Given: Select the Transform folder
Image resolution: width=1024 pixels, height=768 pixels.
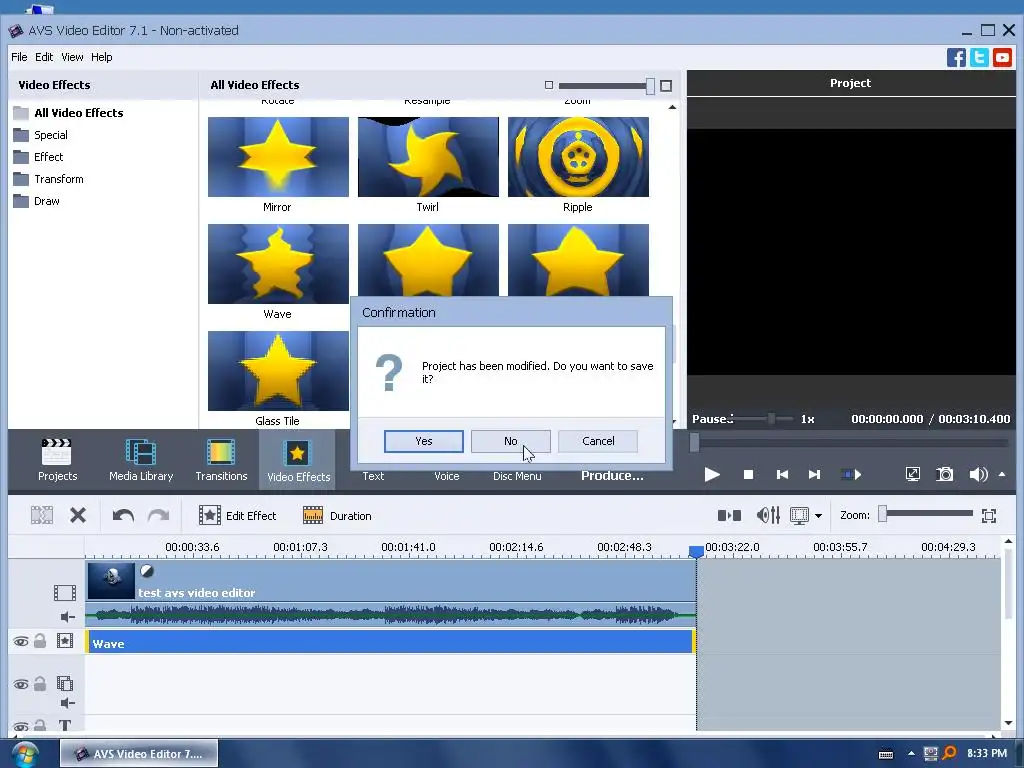Looking at the screenshot, I should (48, 180).
